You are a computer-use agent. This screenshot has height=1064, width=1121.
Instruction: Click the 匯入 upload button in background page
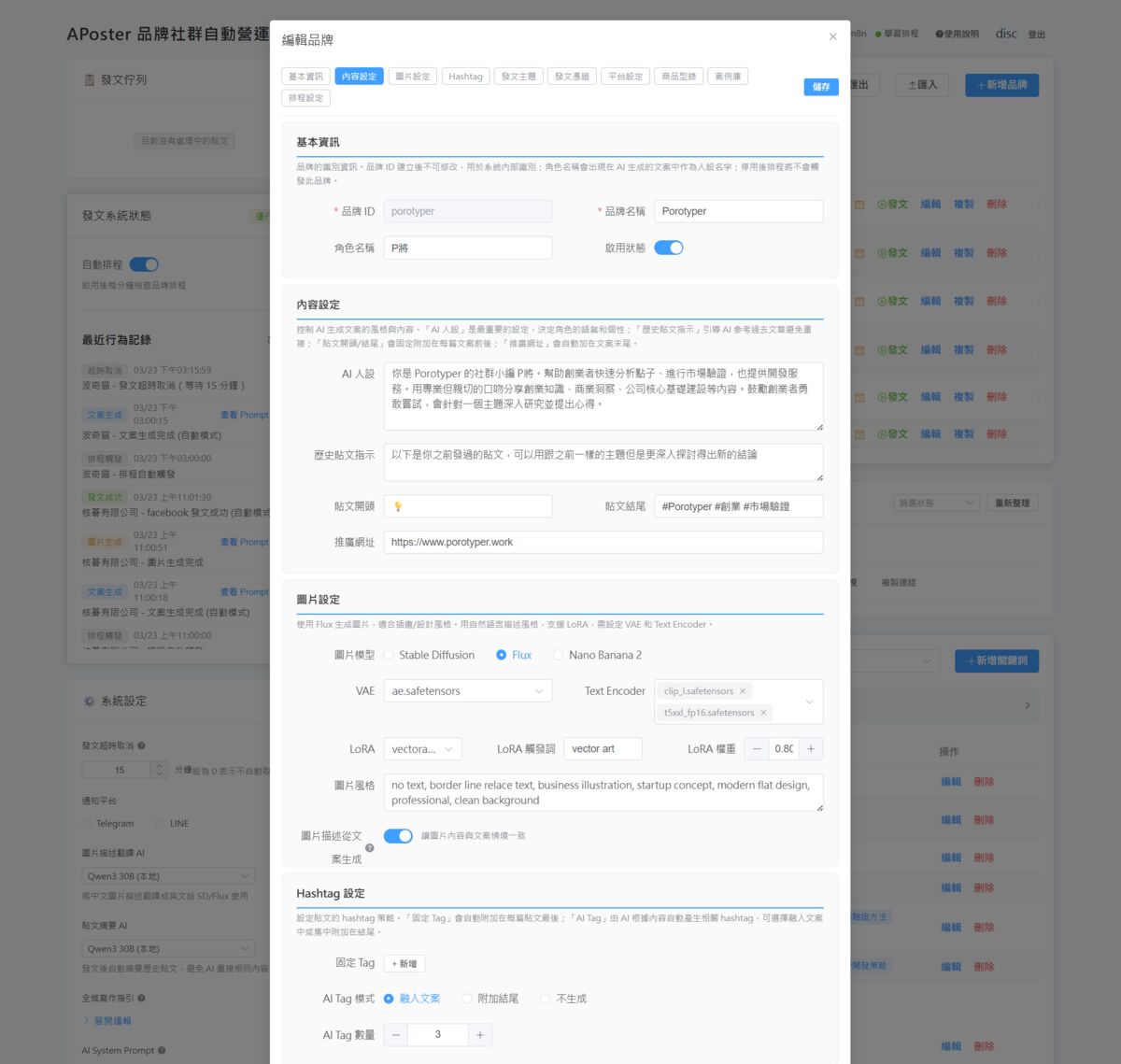(x=922, y=85)
